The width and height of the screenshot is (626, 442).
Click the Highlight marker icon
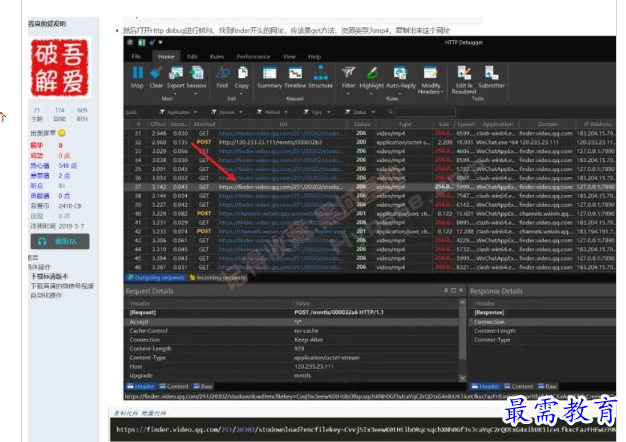point(372,73)
